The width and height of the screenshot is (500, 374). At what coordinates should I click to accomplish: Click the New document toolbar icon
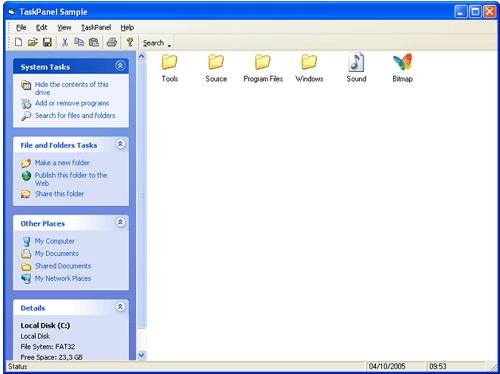[x=19, y=42]
